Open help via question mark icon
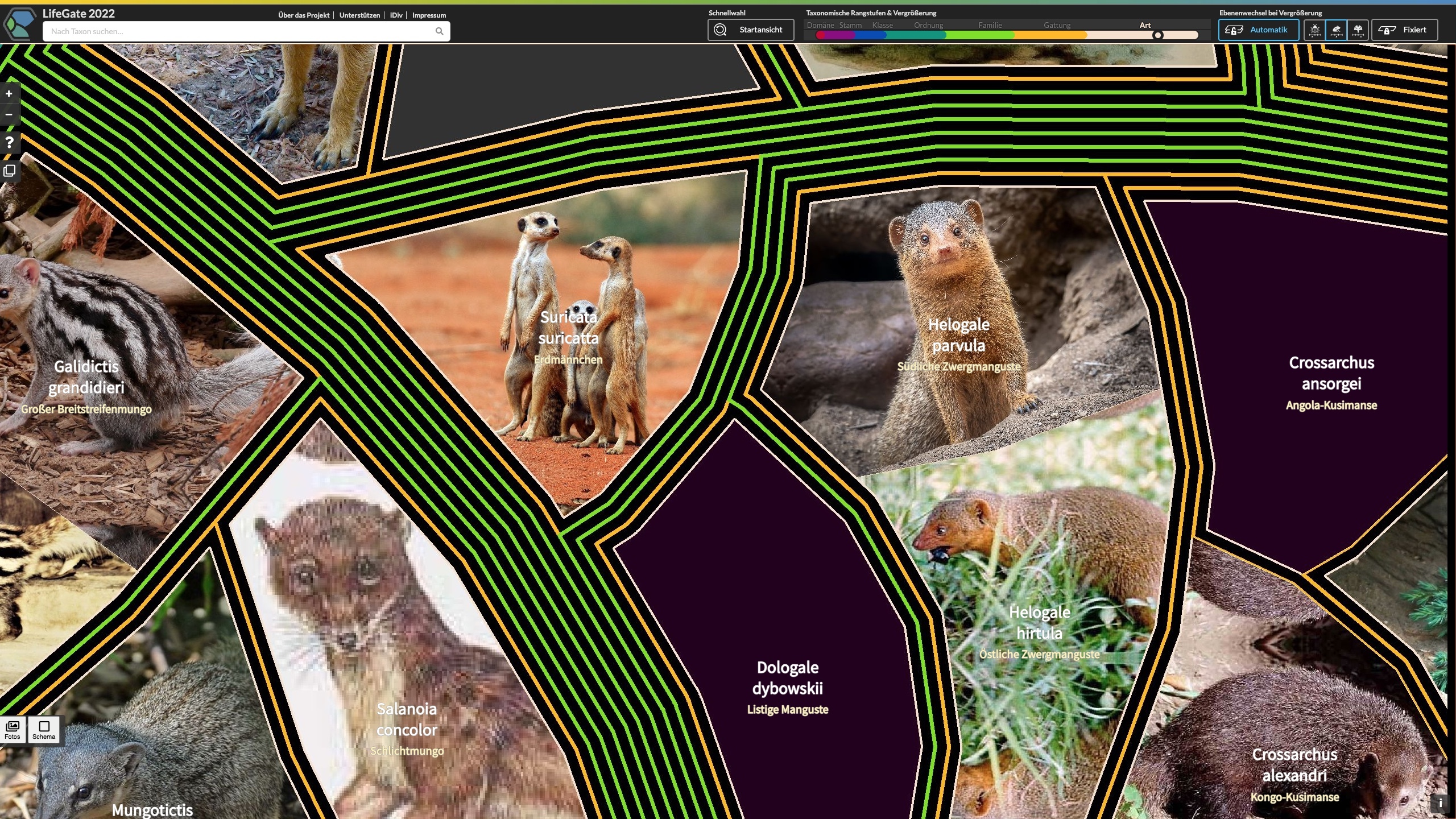This screenshot has height=819, width=1456. tap(9, 142)
